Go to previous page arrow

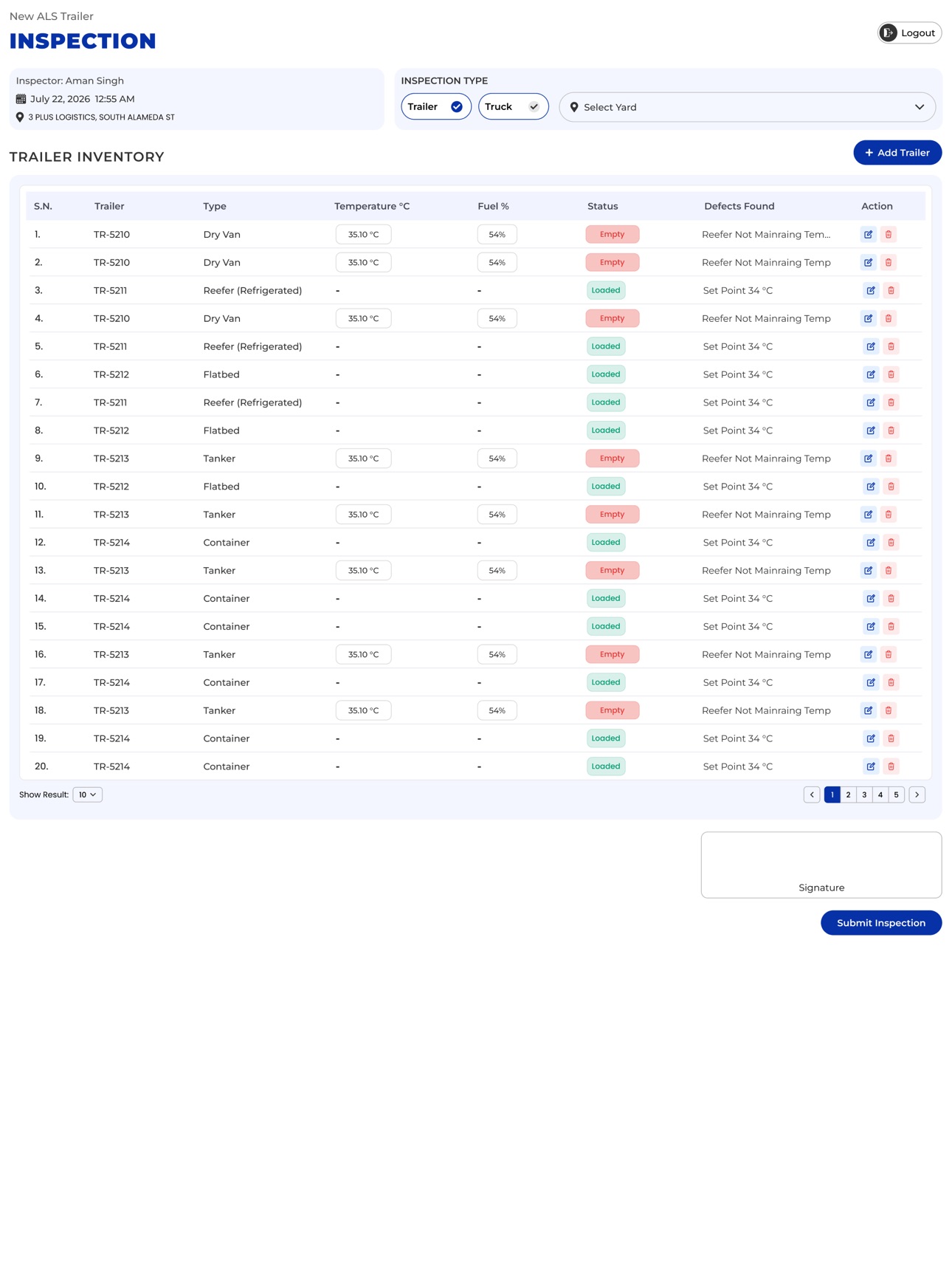coord(812,795)
